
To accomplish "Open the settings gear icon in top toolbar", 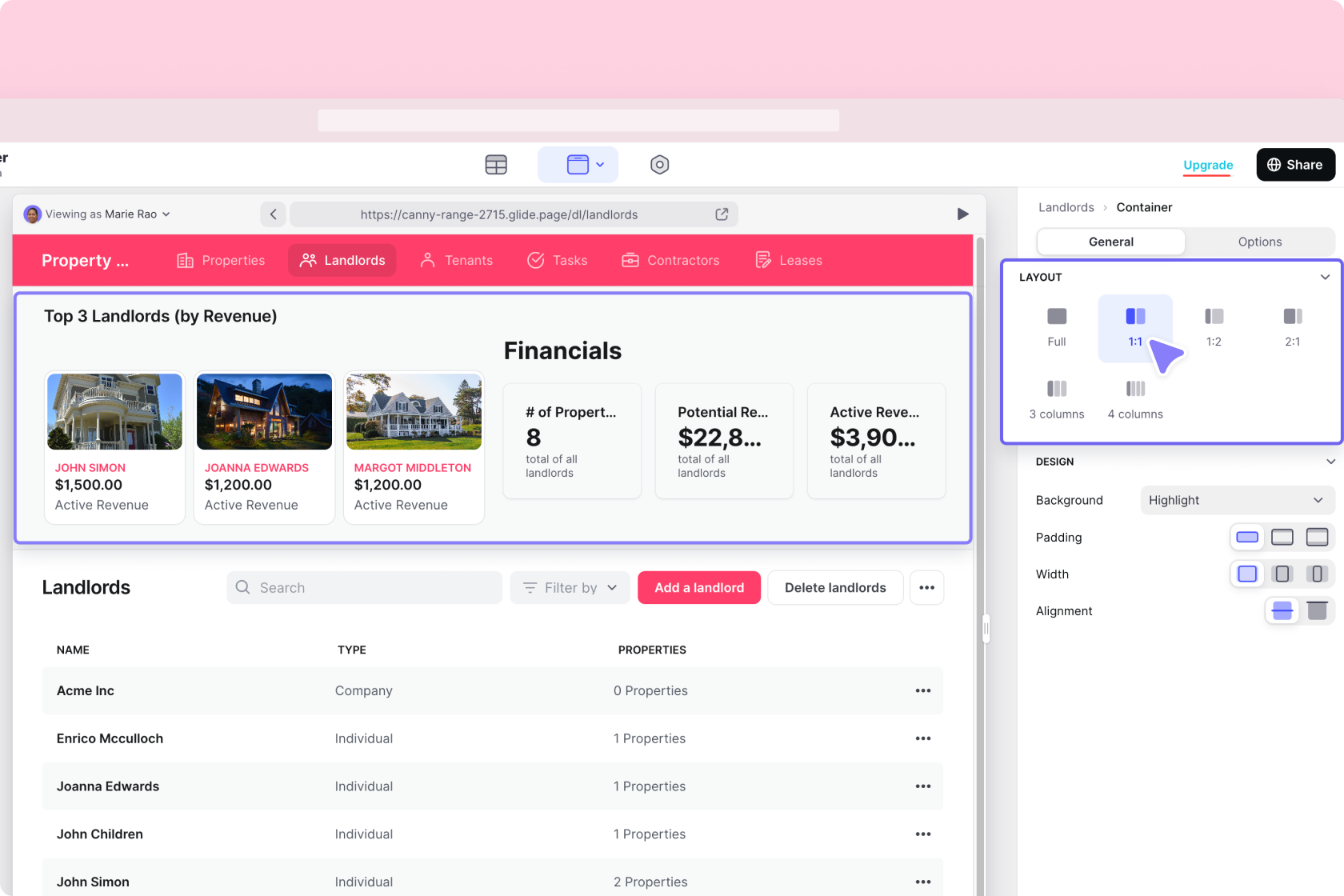I will pos(659,165).
